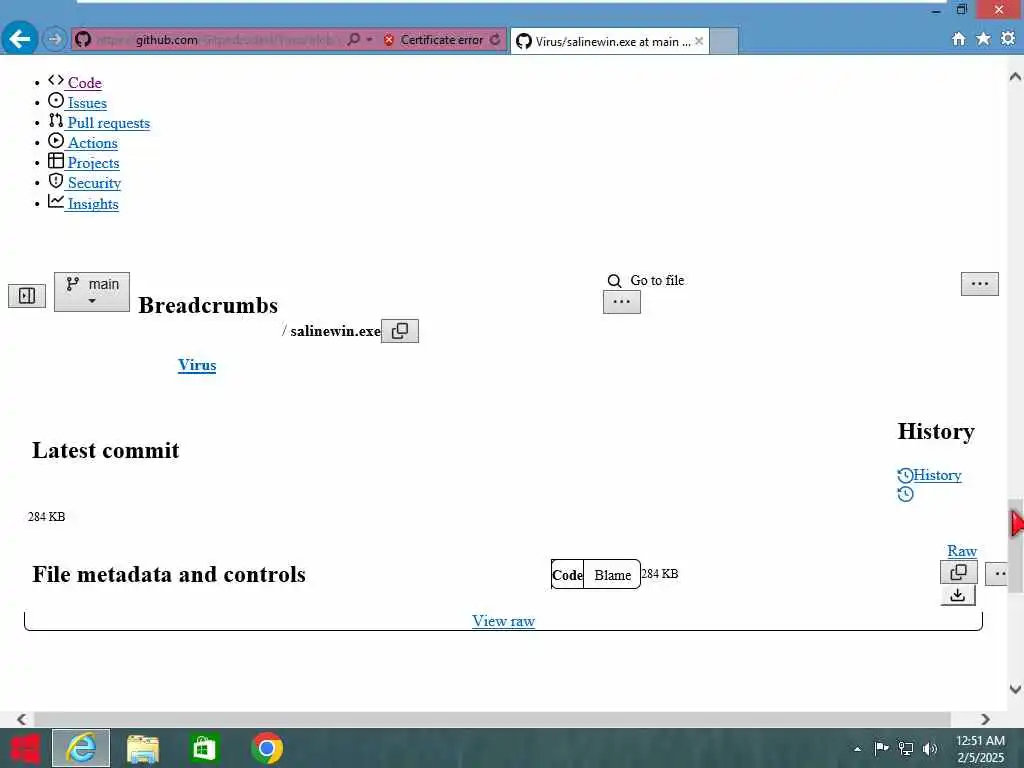The image size is (1024, 768).
Task: Click the page refresh icon
Action: tap(496, 40)
